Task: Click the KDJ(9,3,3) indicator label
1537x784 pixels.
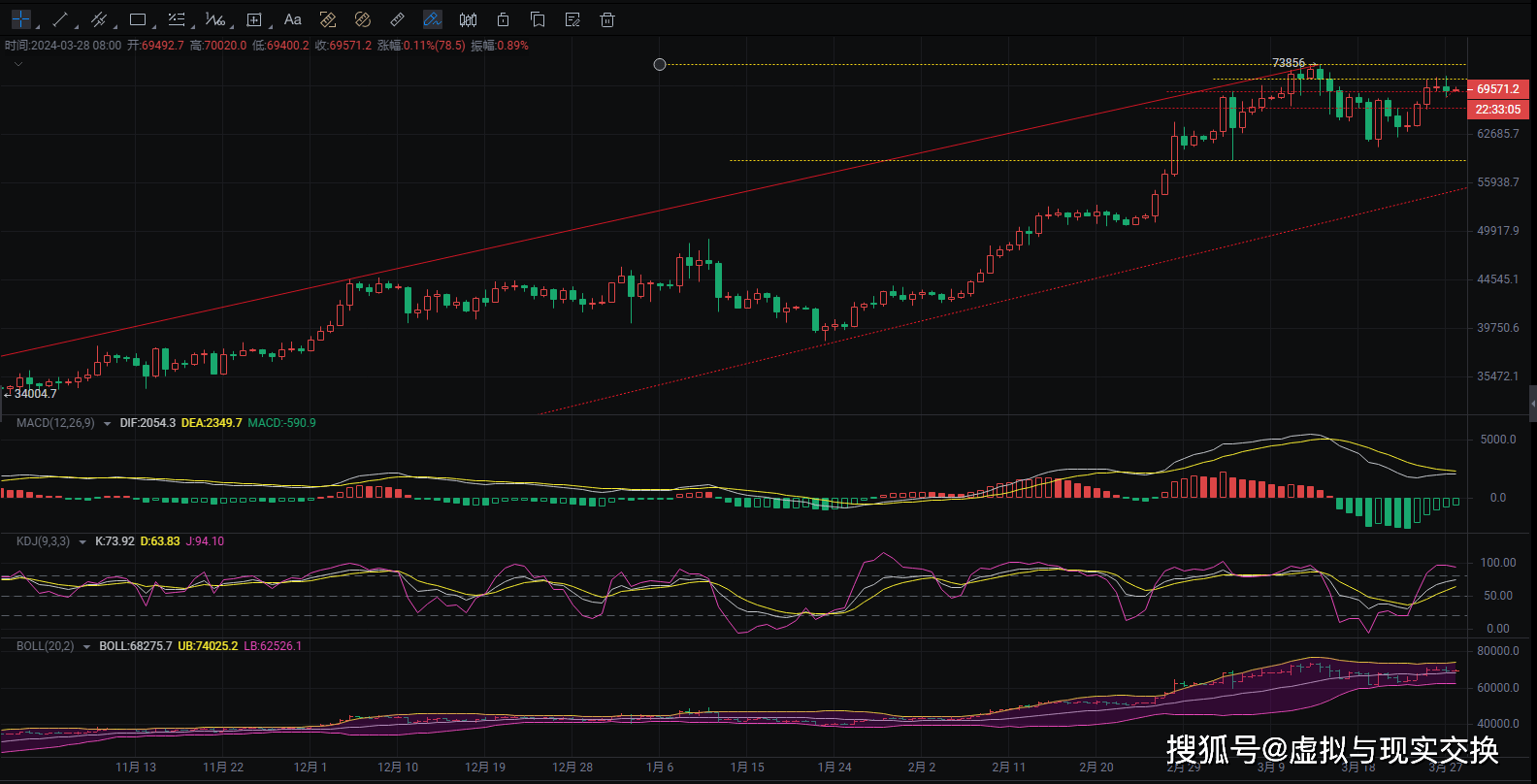Action: [x=43, y=541]
